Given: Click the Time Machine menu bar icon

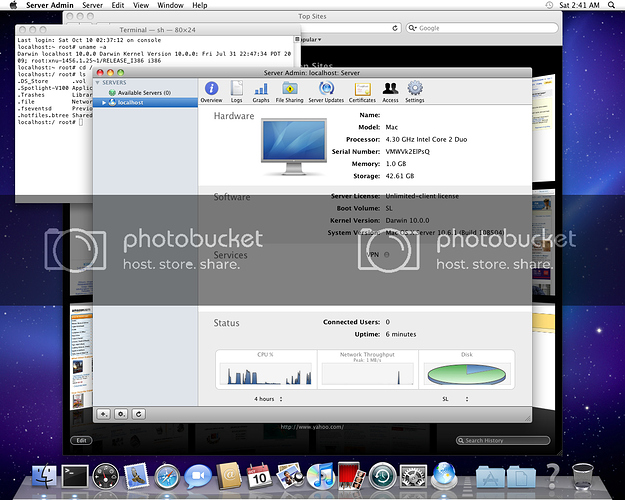Looking at the screenshot, I should point(549,5).
